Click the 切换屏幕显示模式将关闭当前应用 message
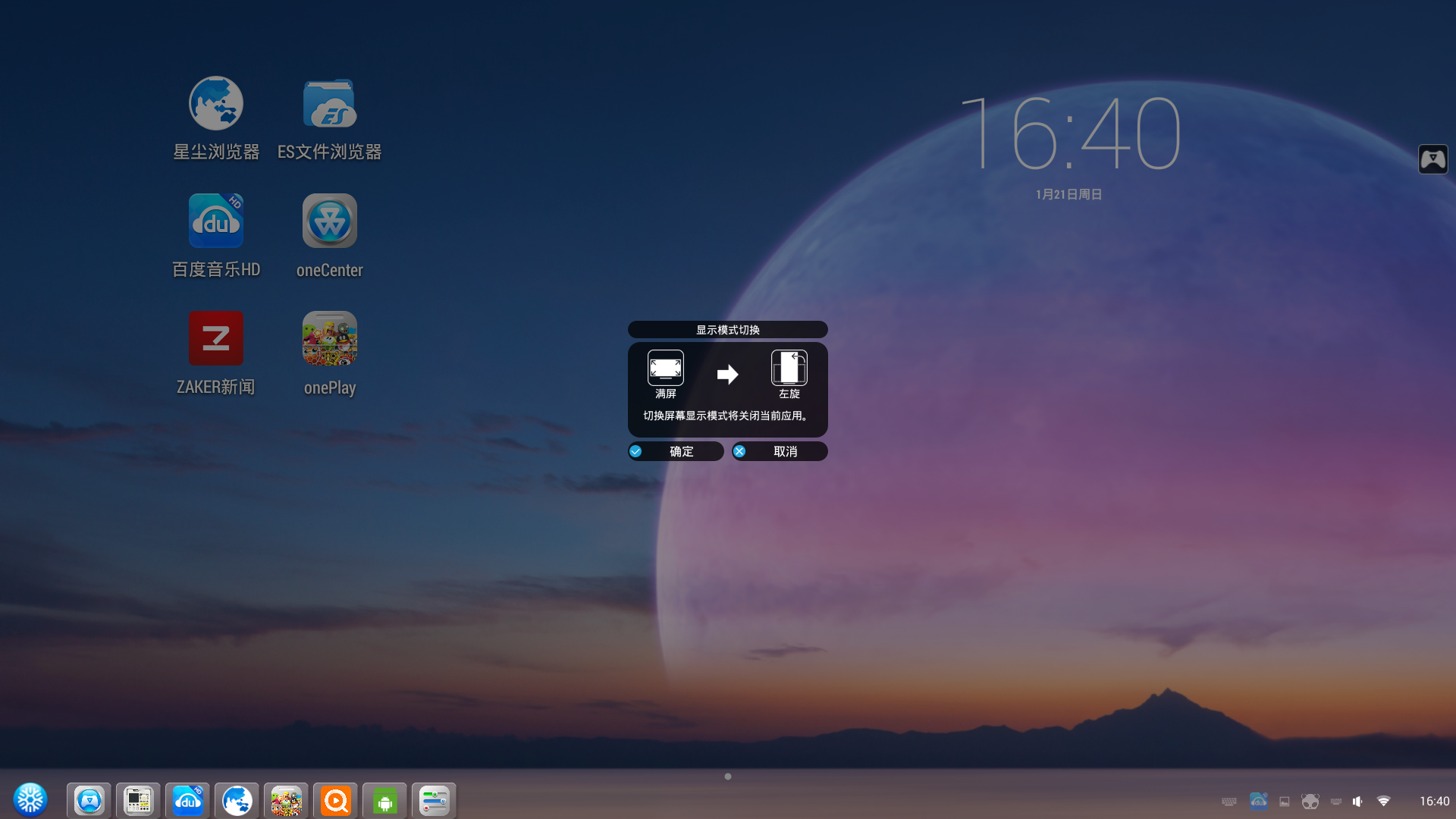The height and width of the screenshot is (819, 1456). 727,416
